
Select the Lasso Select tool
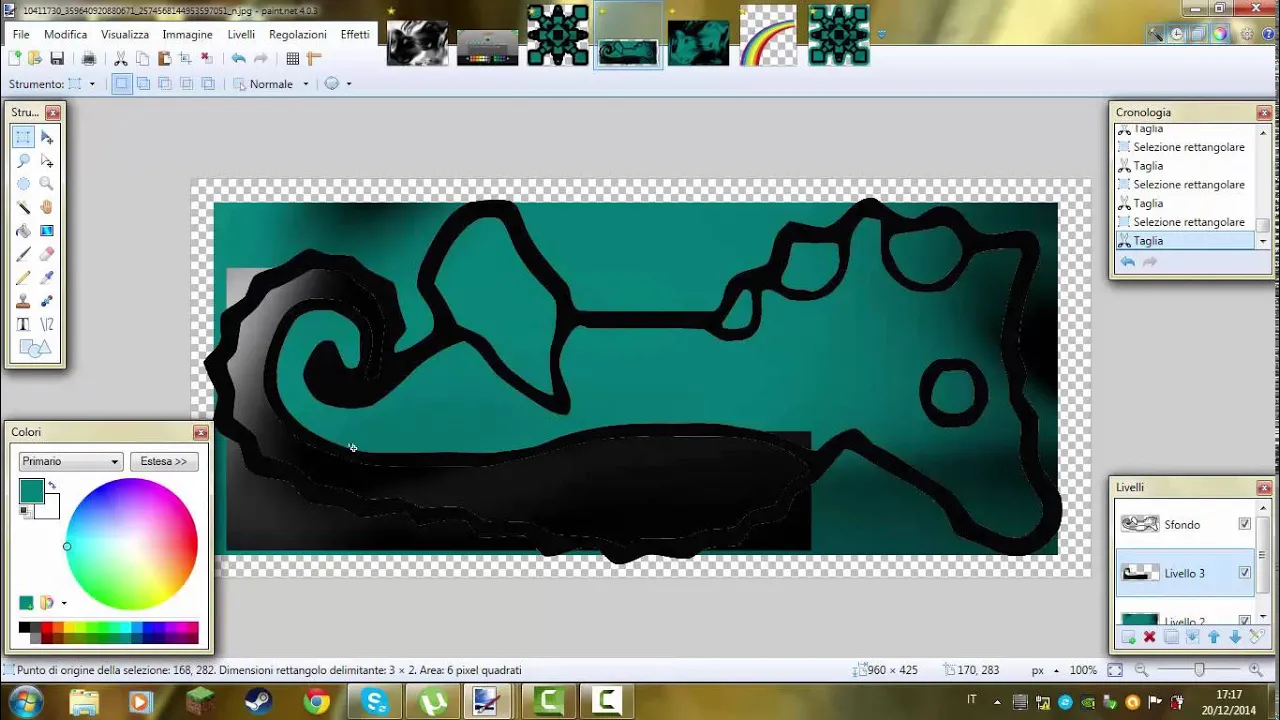pos(23,160)
